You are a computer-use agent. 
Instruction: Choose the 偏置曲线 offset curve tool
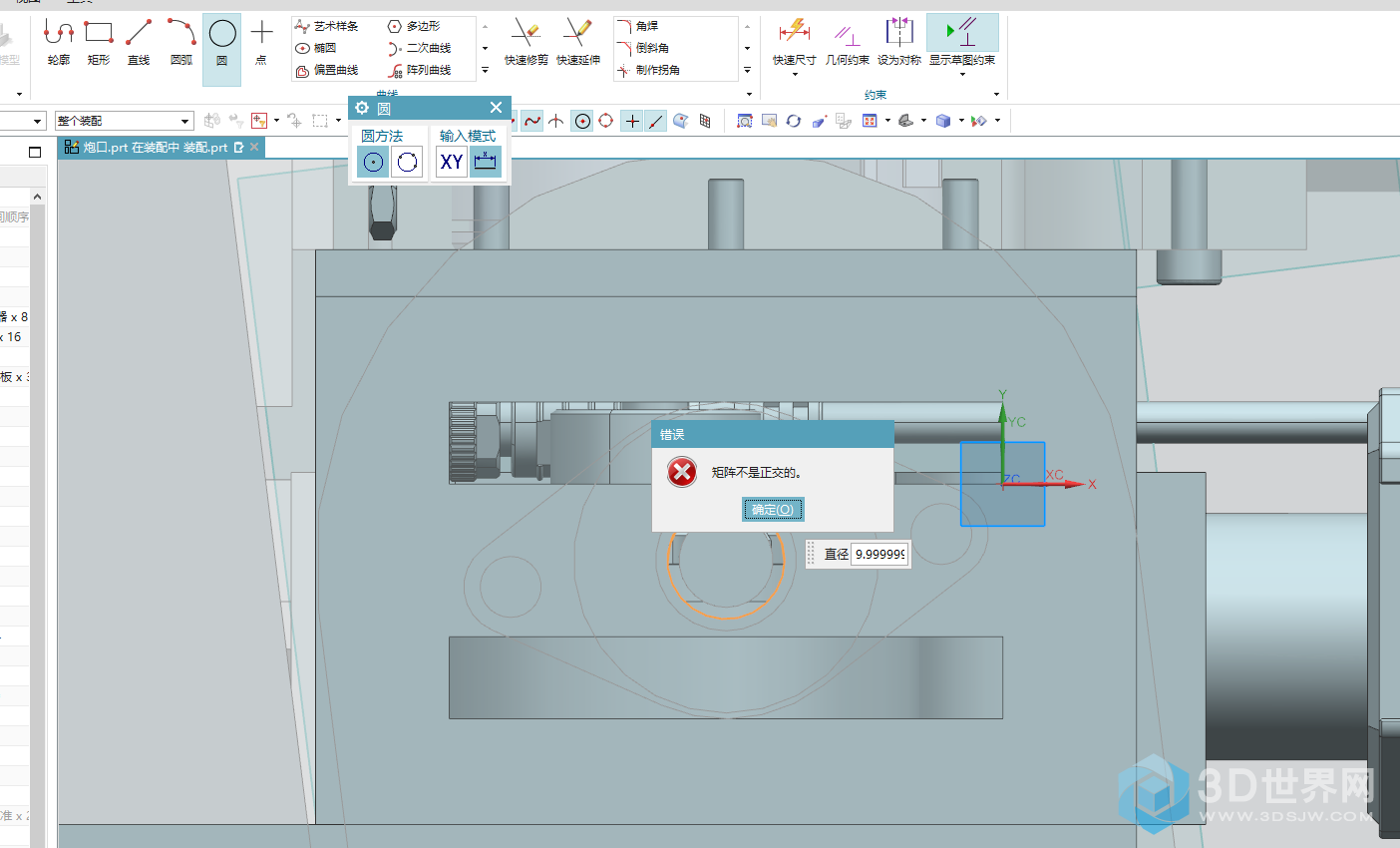327,70
